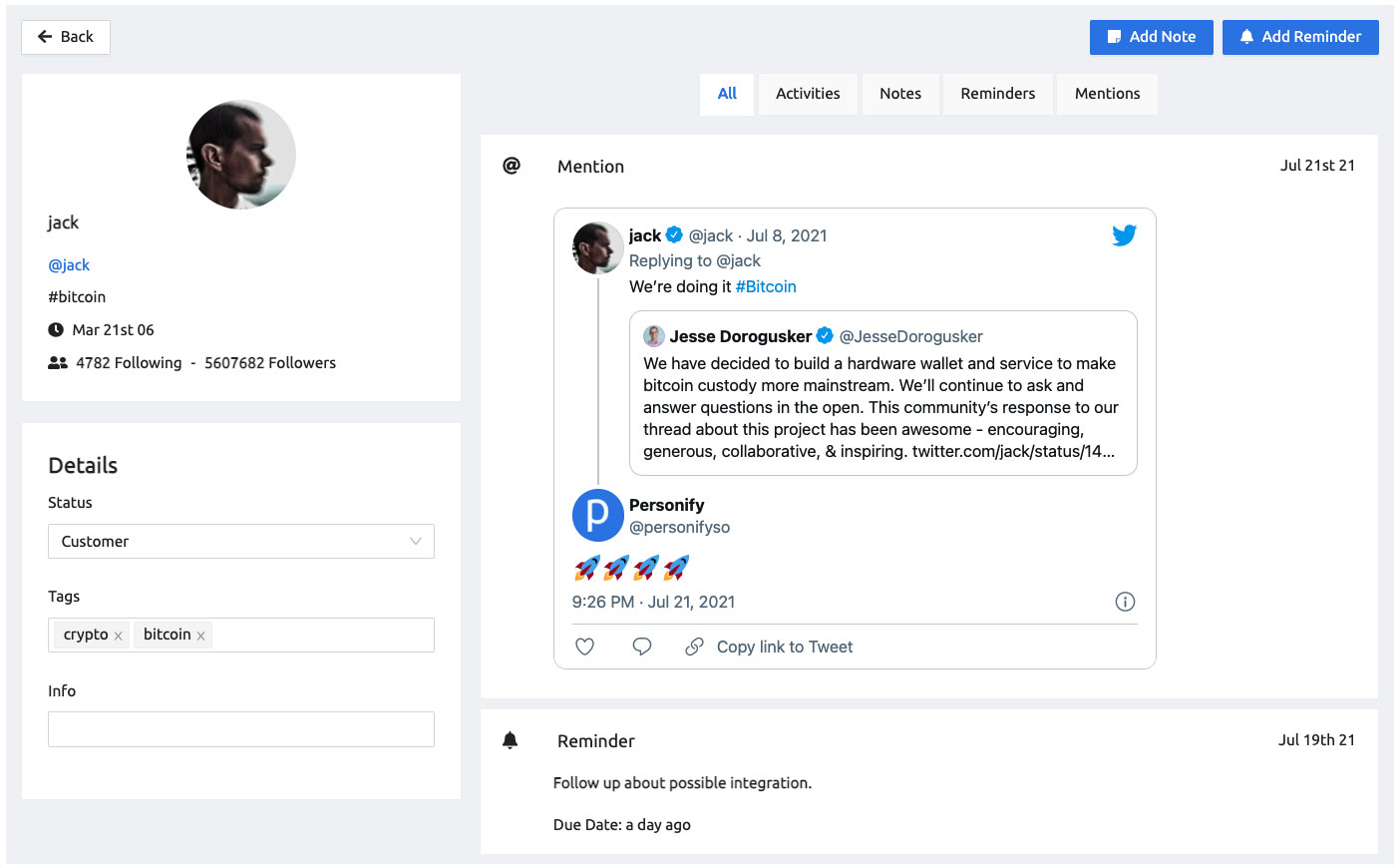Click Replying to @jack text
This screenshot has height=868, width=1400.
[x=694, y=260]
